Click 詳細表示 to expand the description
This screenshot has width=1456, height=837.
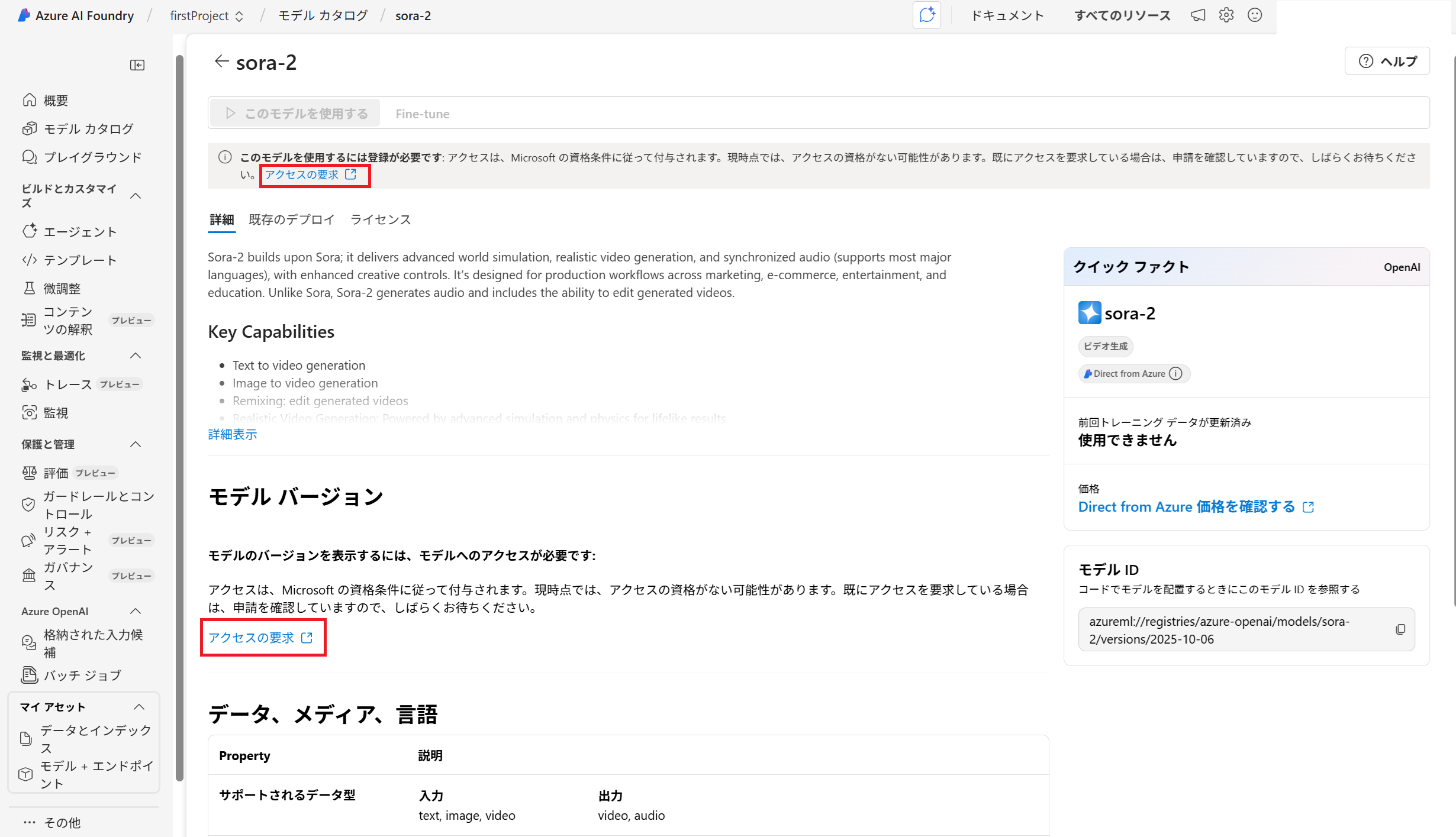[x=232, y=435]
